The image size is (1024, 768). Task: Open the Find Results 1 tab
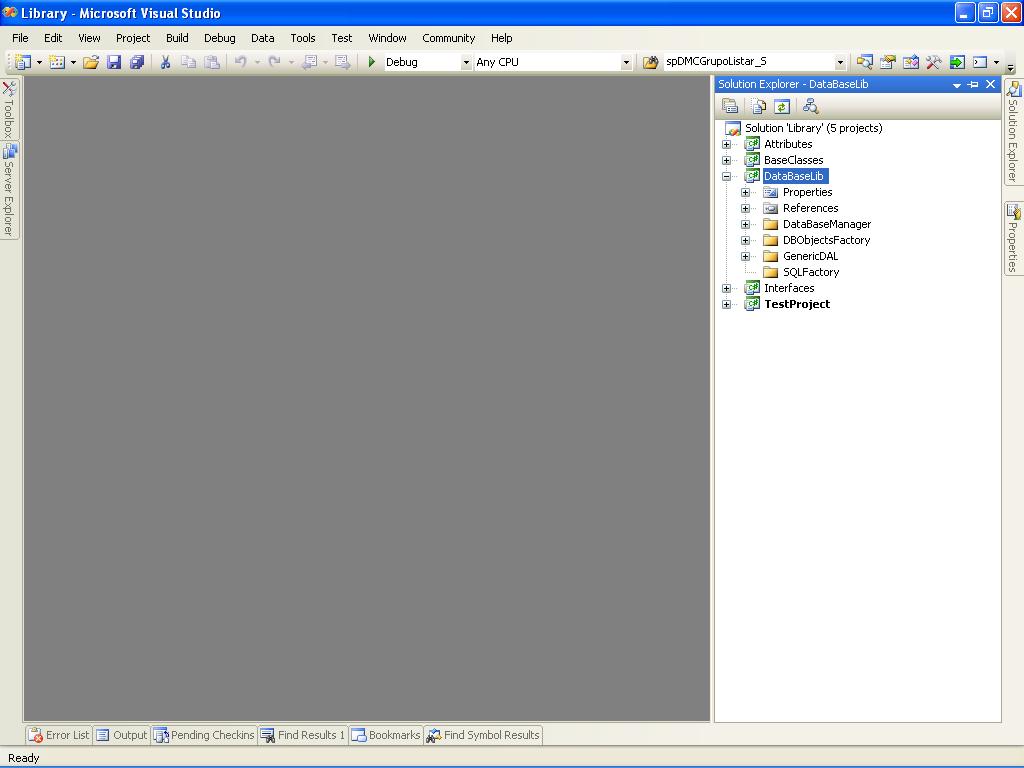(x=302, y=735)
